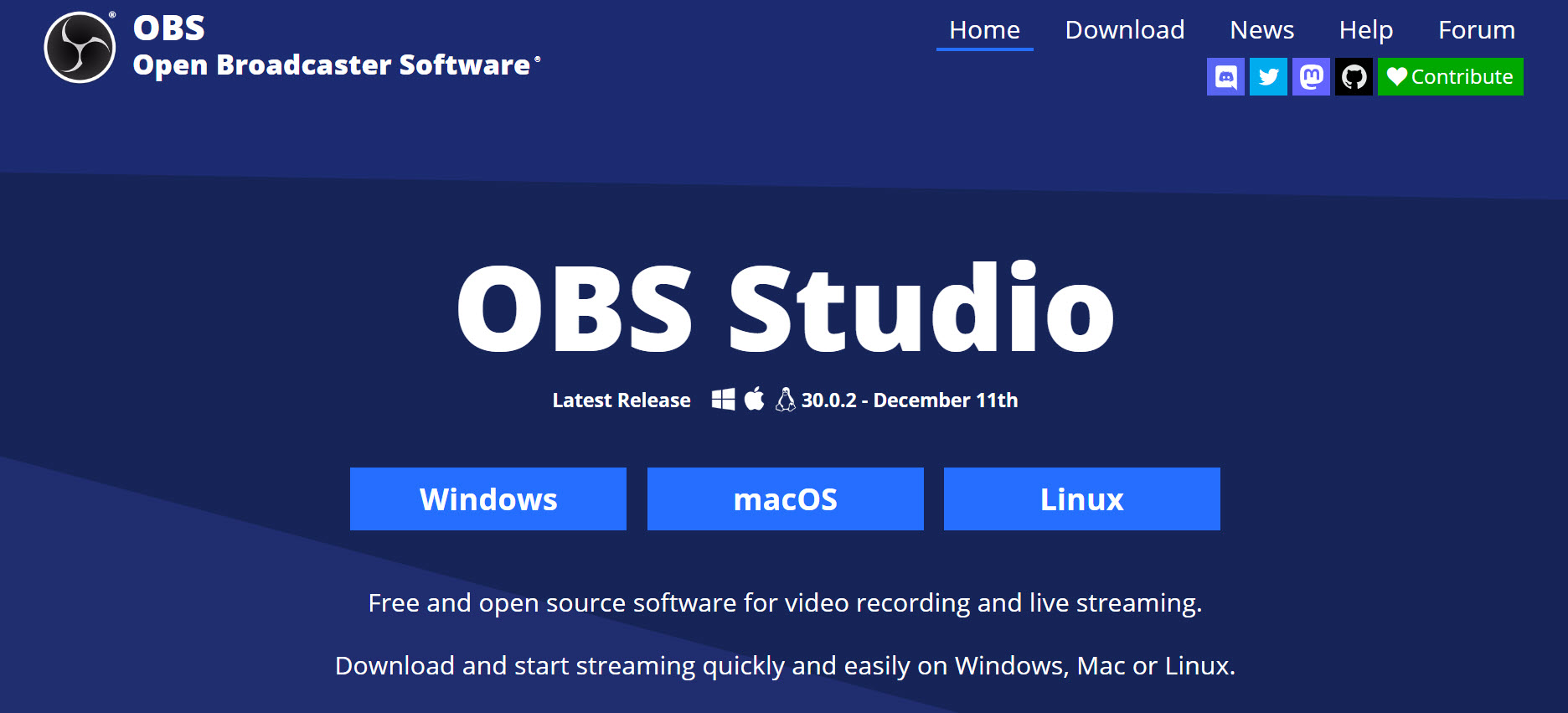Click the Linux penguin icon
The image size is (1568, 713).
pyautogui.click(x=785, y=400)
